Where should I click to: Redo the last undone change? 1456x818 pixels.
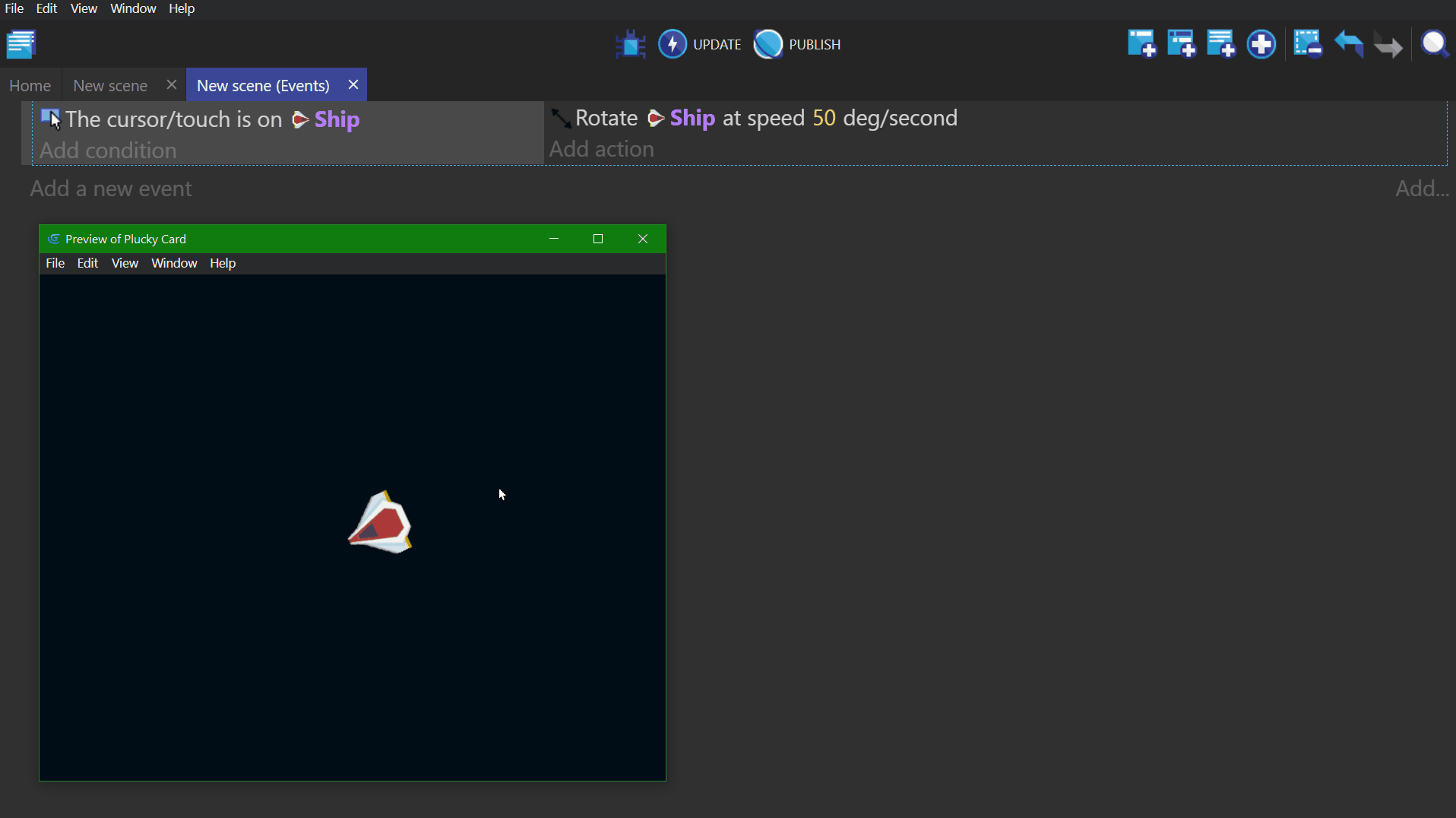(1388, 46)
